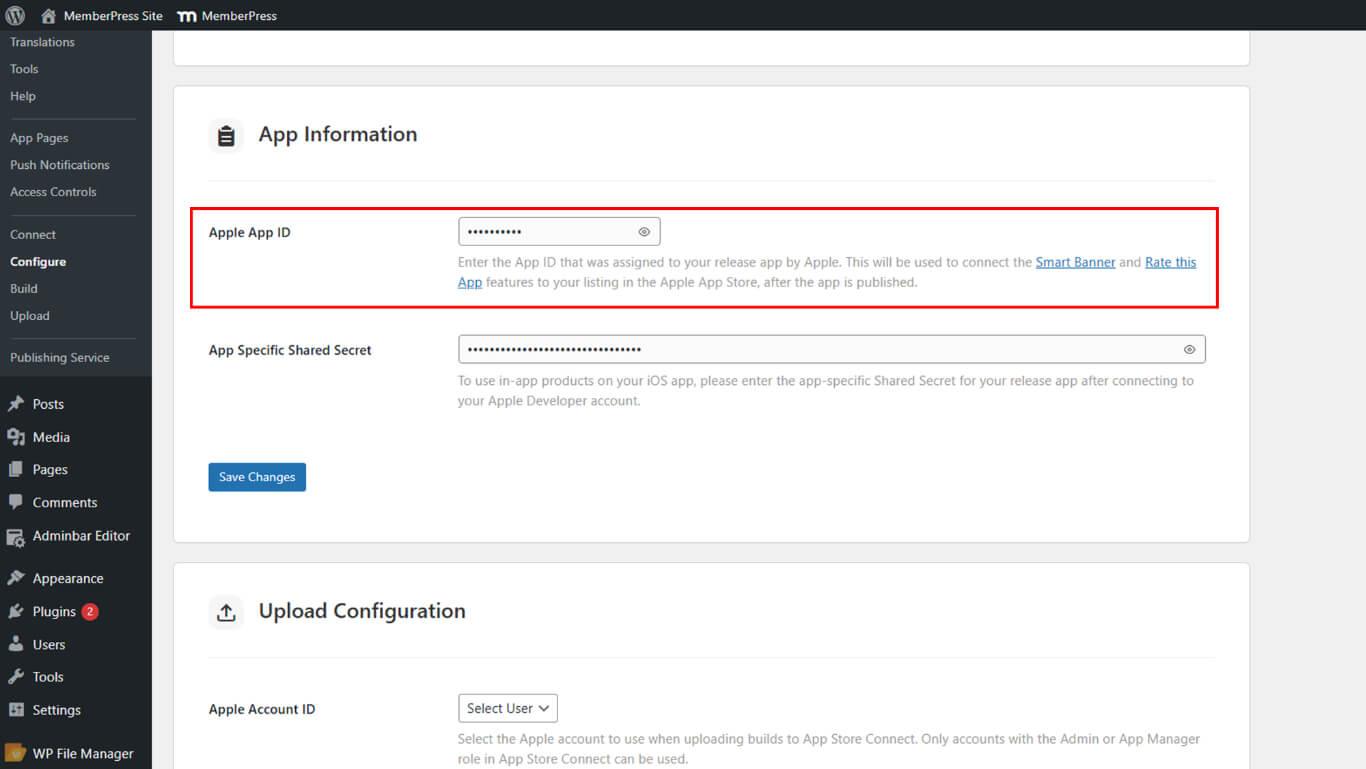Show the App Specific Shared Secret

point(1189,350)
